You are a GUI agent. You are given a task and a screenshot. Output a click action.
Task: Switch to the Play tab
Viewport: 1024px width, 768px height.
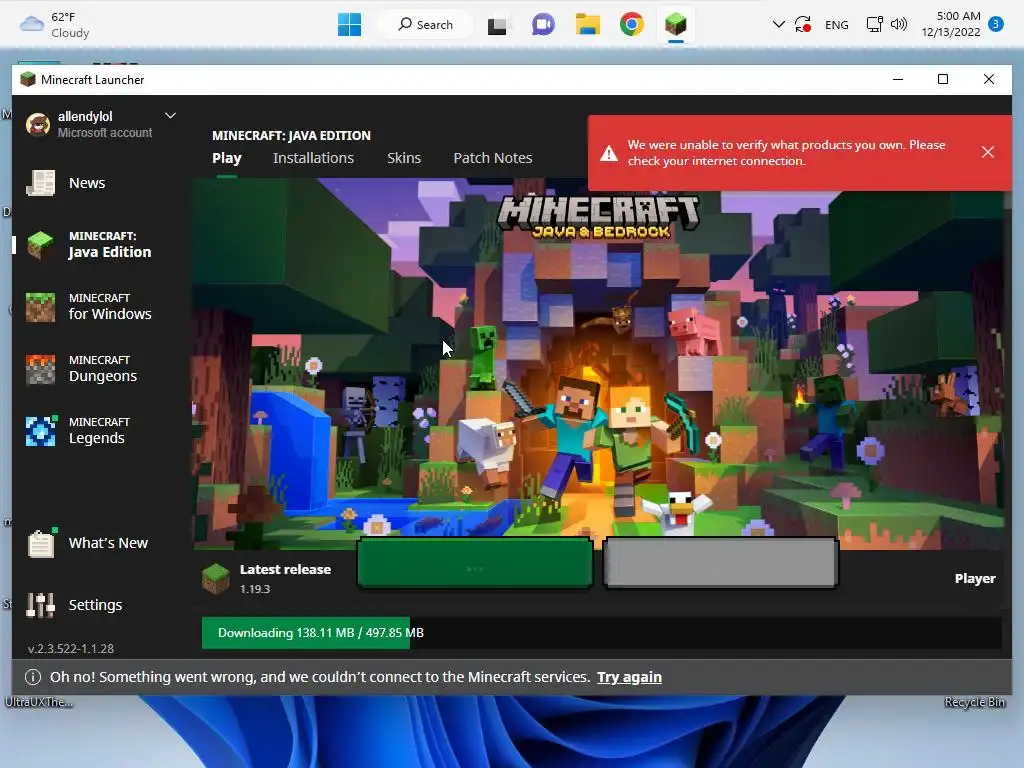click(x=227, y=158)
